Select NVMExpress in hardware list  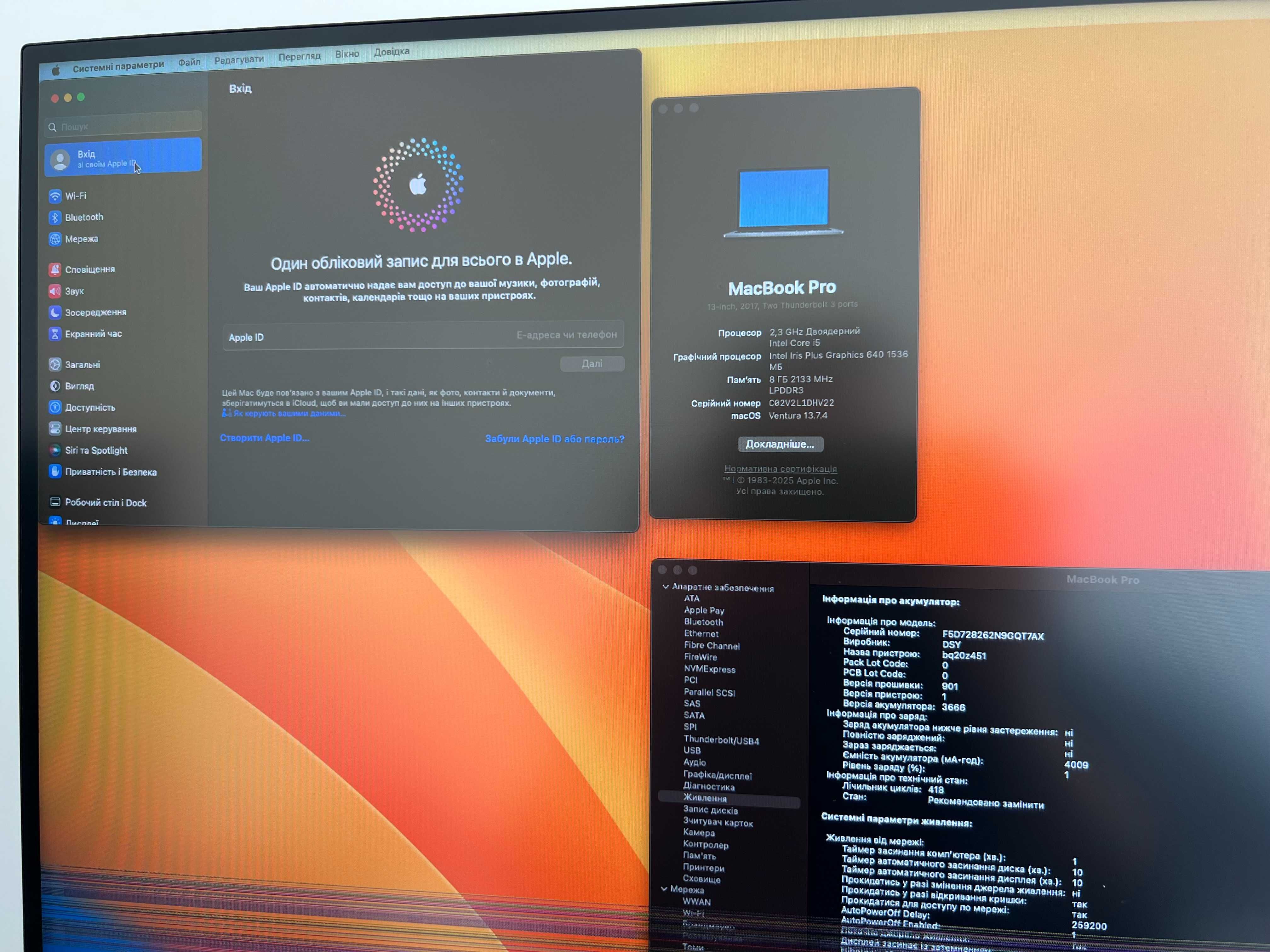709,669
